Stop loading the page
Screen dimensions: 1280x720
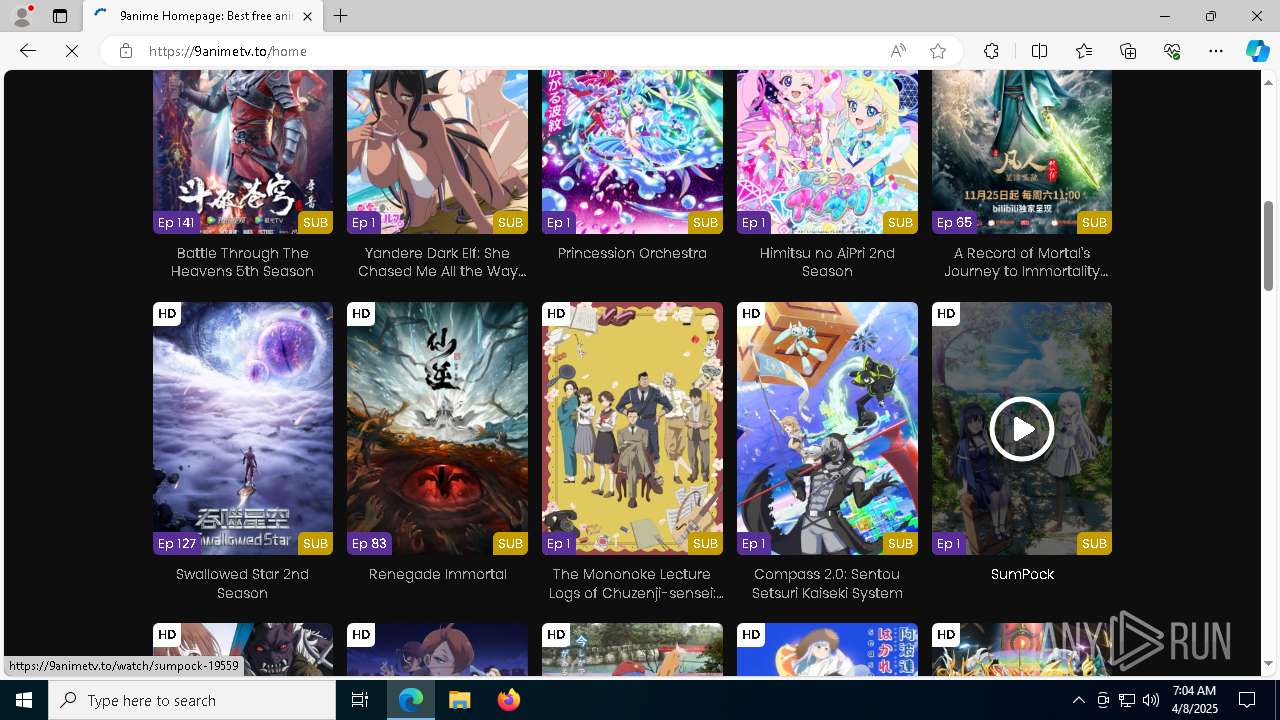click(72, 51)
